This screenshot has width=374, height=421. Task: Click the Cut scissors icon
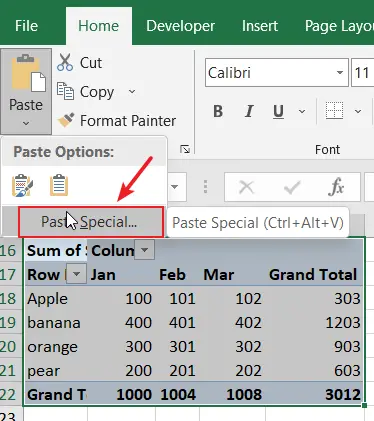(65, 62)
